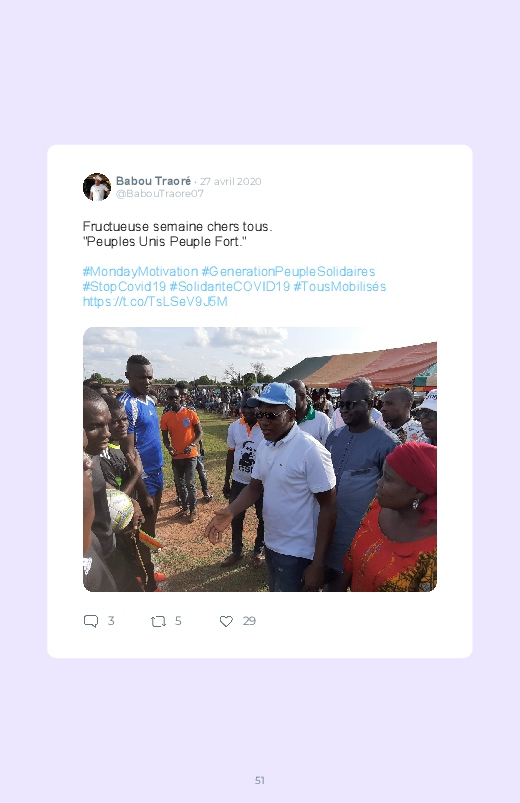Click the reply count of 3
The image size is (520, 803).
pos(111,621)
